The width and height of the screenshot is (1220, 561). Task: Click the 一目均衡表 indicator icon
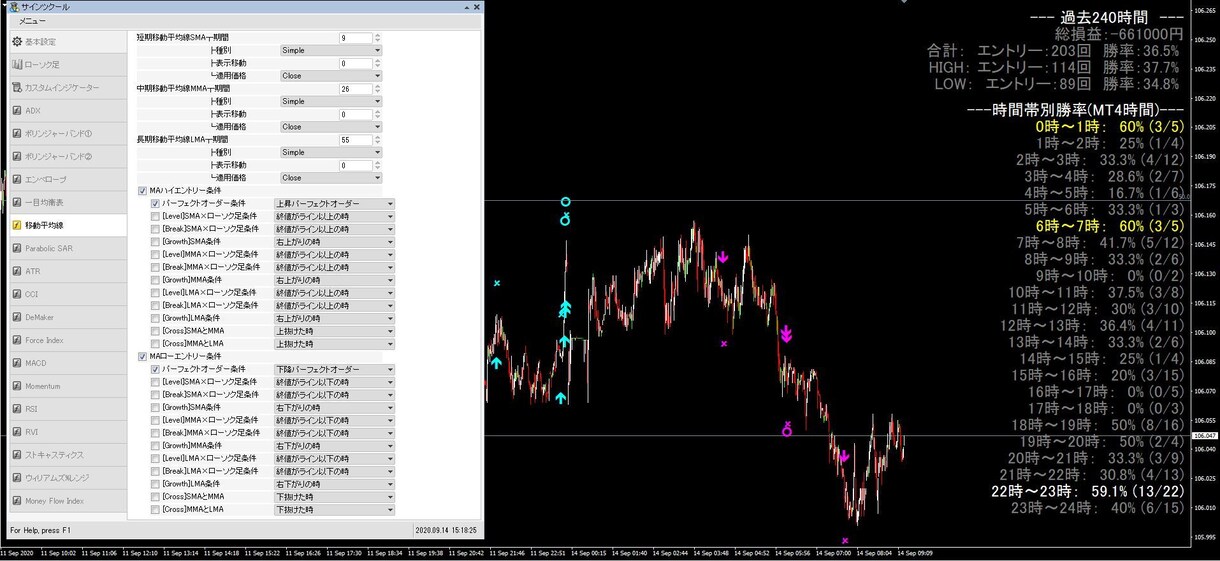coord(17,202)
